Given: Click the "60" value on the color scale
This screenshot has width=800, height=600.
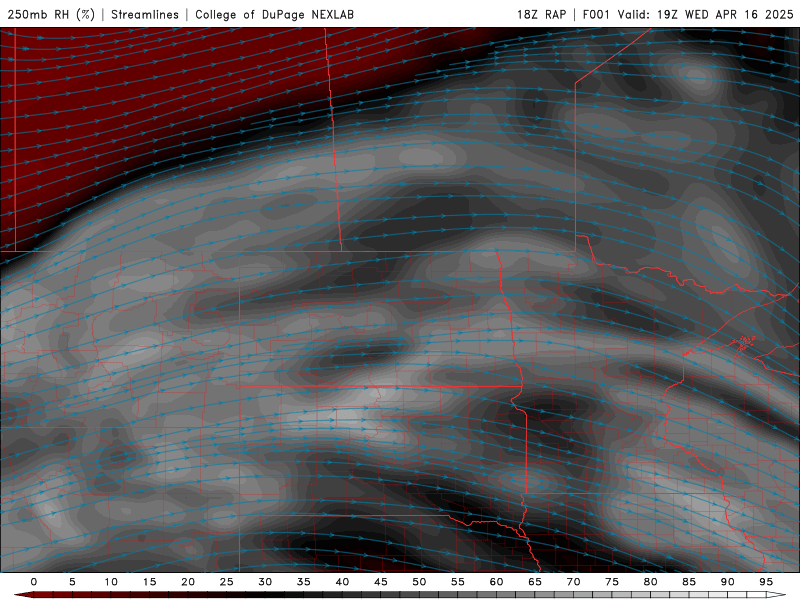Looking at the screenshot, I should tap(496, 582).
